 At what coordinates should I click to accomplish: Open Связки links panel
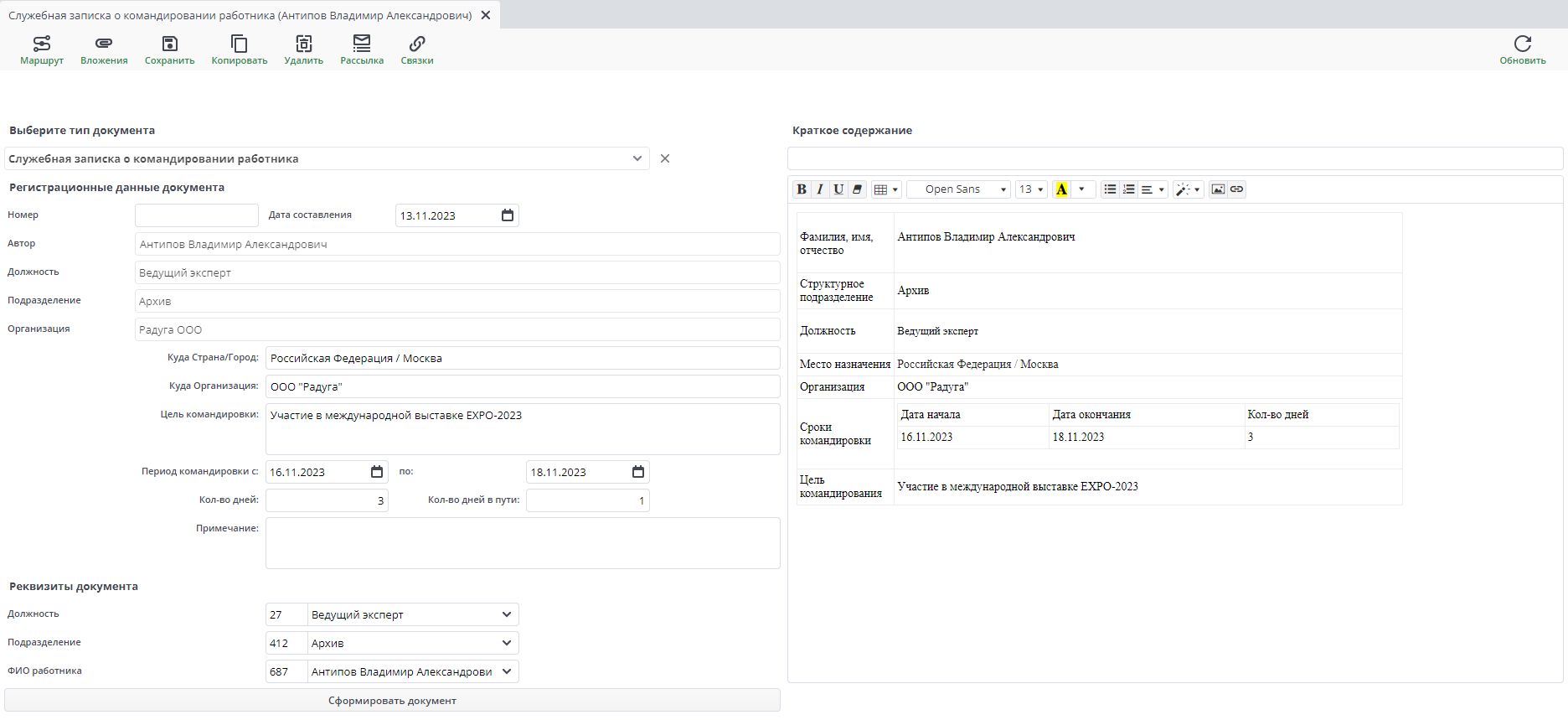[x=417, y=49]
